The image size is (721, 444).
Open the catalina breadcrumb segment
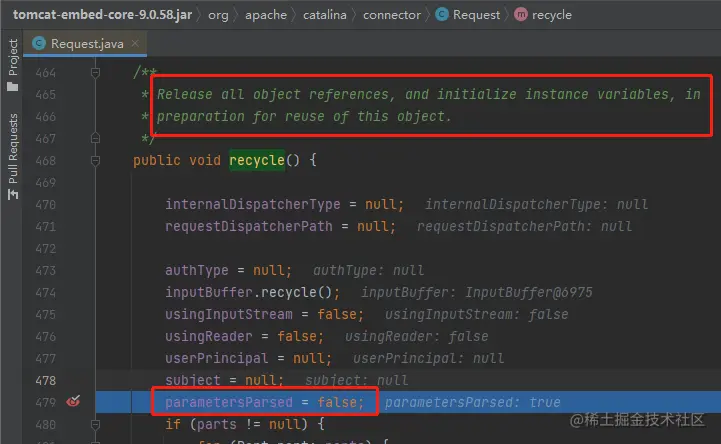click(x=325, y=15)
